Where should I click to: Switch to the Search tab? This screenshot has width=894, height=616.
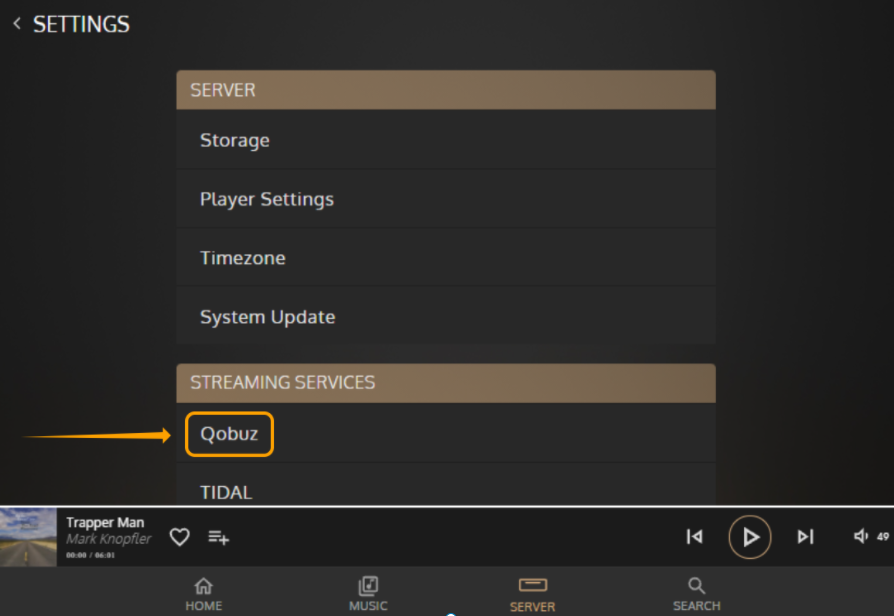pyautogui.click(x=697, y=594)
